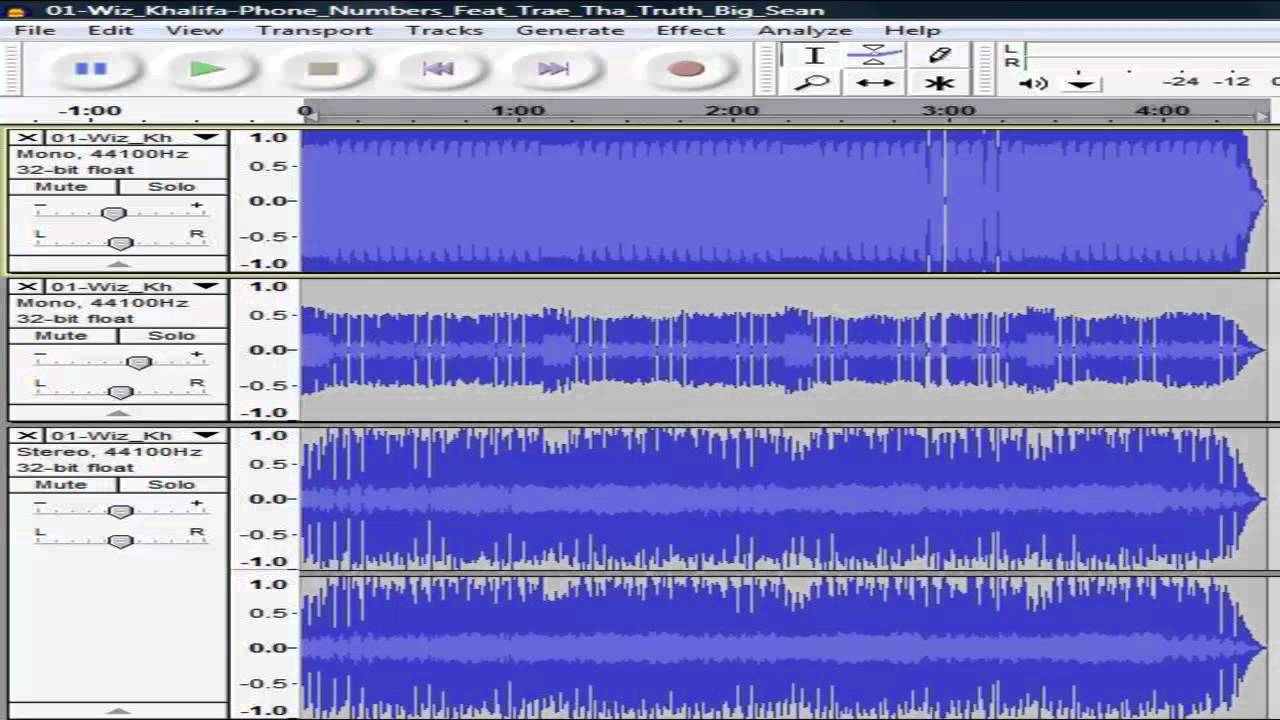Click the output speaker meter icon
The height and width of the screenshot is (720, 1280).
pyautogui.click(x=1033, y=83)
